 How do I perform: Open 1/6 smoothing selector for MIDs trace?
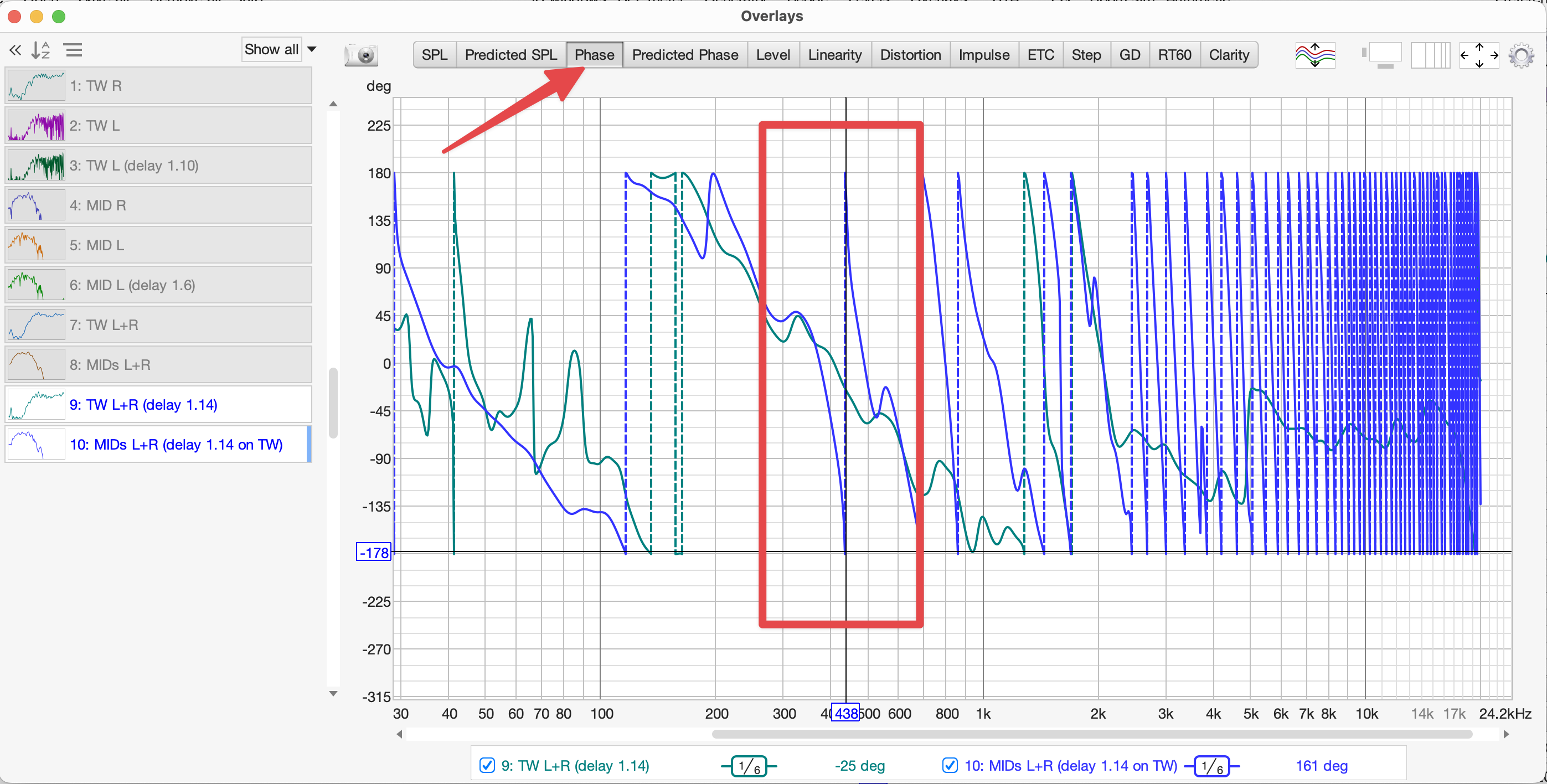1211,765
